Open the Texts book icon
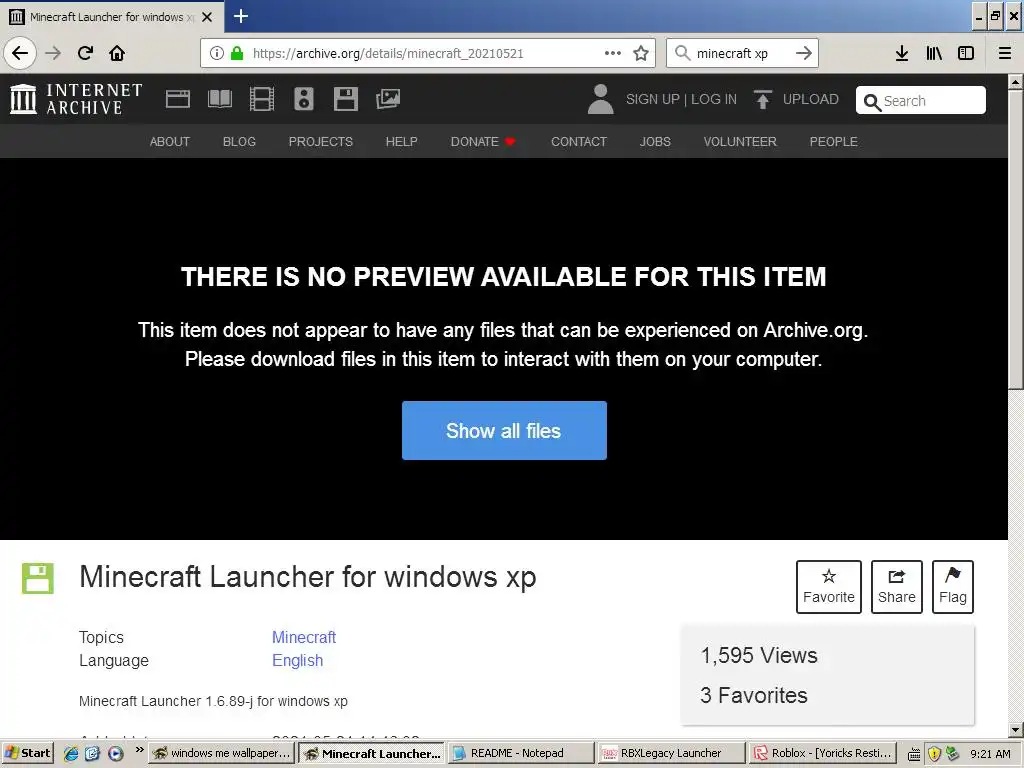Viewport: 1024px width, 768px height. pos(219,99)
